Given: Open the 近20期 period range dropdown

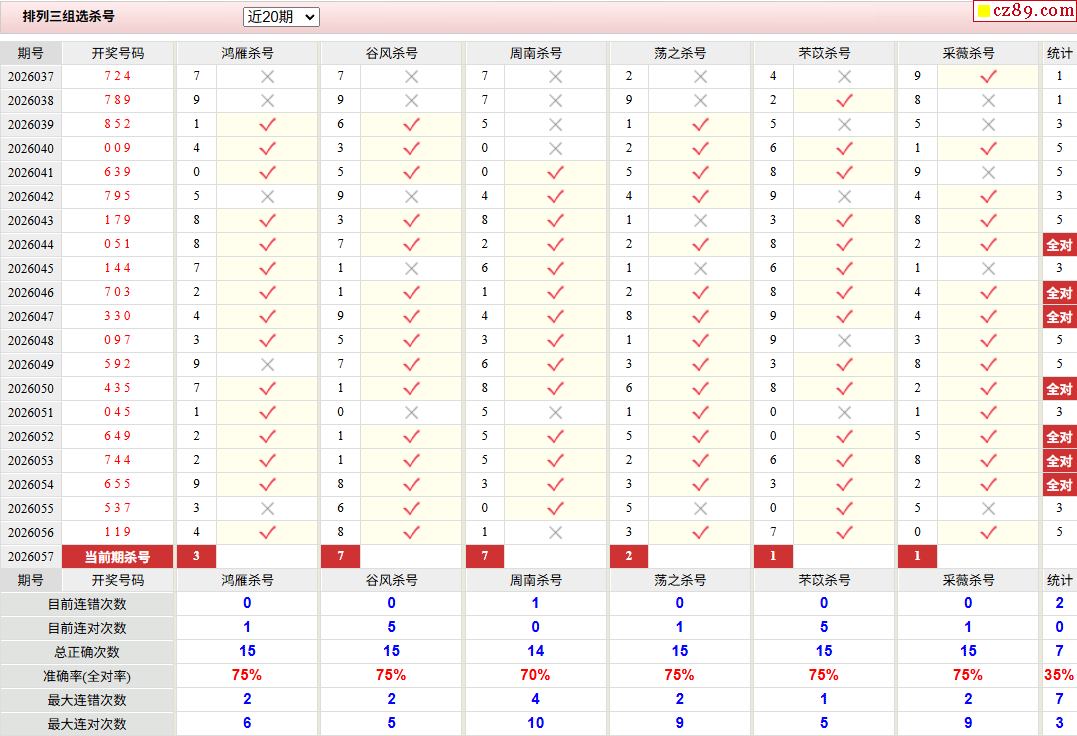Looking at the screenshot, I should (281, 17).
